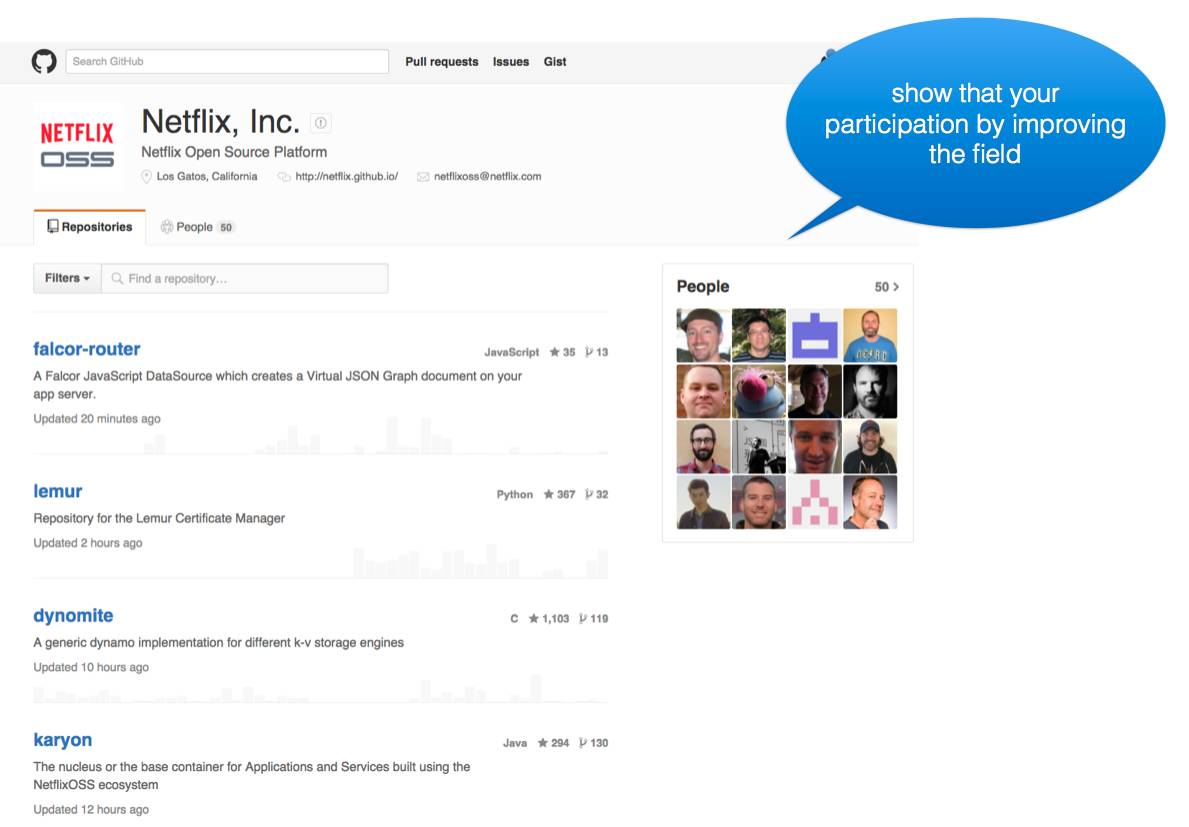The width and height of the screenshot is (1189, 827).
Task: Click the star count icon for dynomite
Action: pyautogui.click(x=534, y=619)
